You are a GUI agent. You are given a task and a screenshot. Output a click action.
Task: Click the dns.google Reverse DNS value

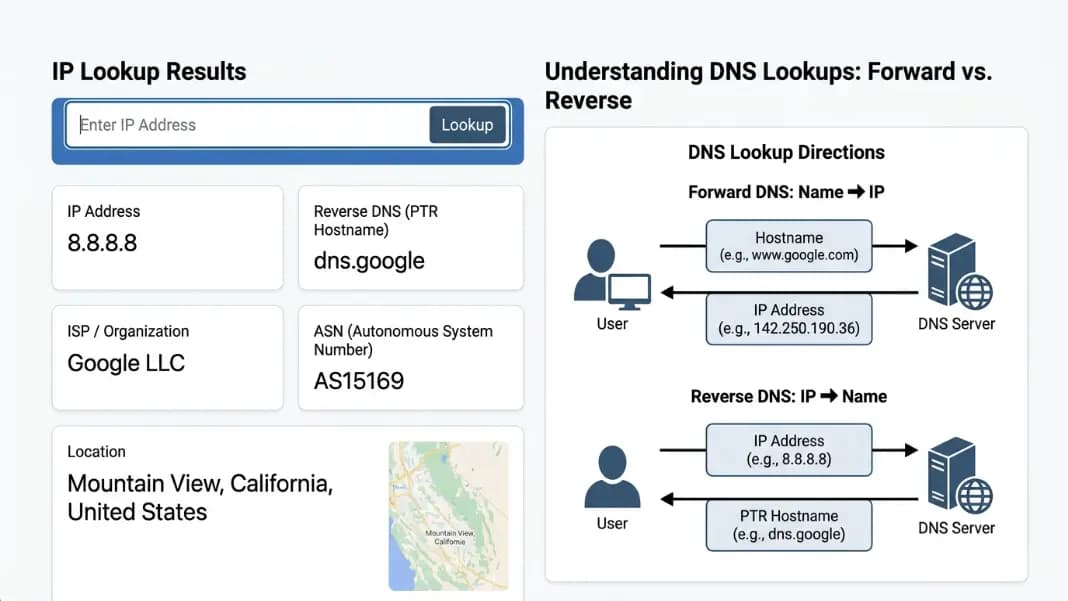tap(369, 261)
